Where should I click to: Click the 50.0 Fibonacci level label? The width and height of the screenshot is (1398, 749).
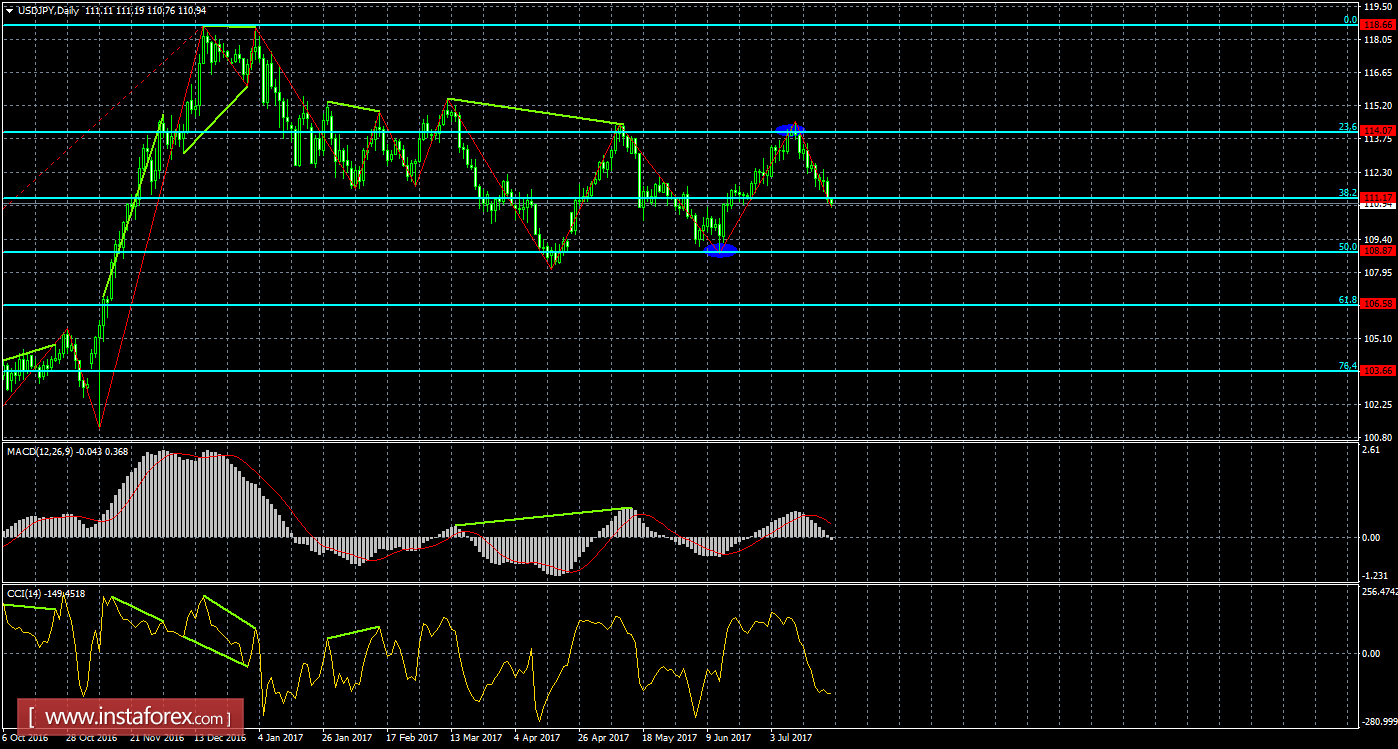coord(1347,247)
